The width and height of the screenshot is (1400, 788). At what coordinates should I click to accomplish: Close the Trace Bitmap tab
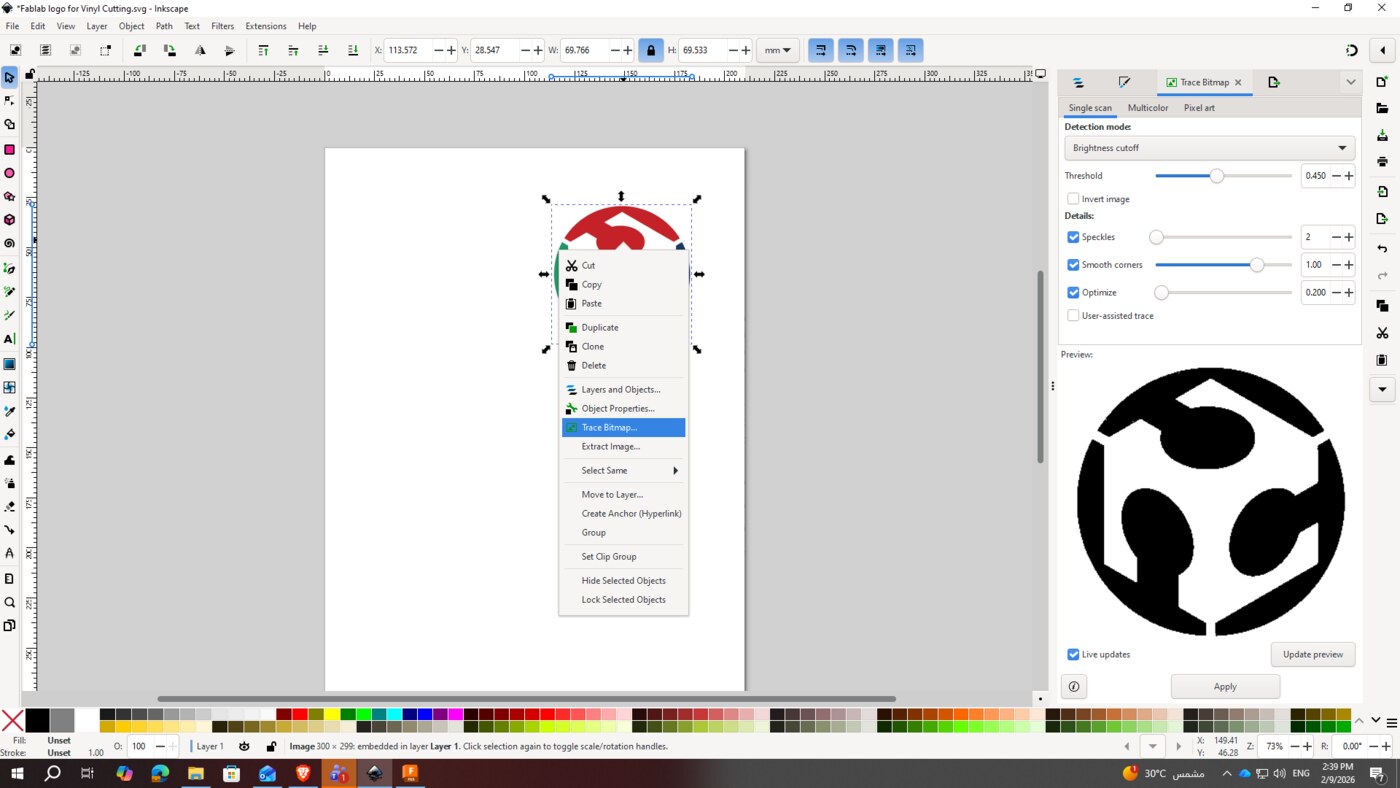tap(1238, 83)
